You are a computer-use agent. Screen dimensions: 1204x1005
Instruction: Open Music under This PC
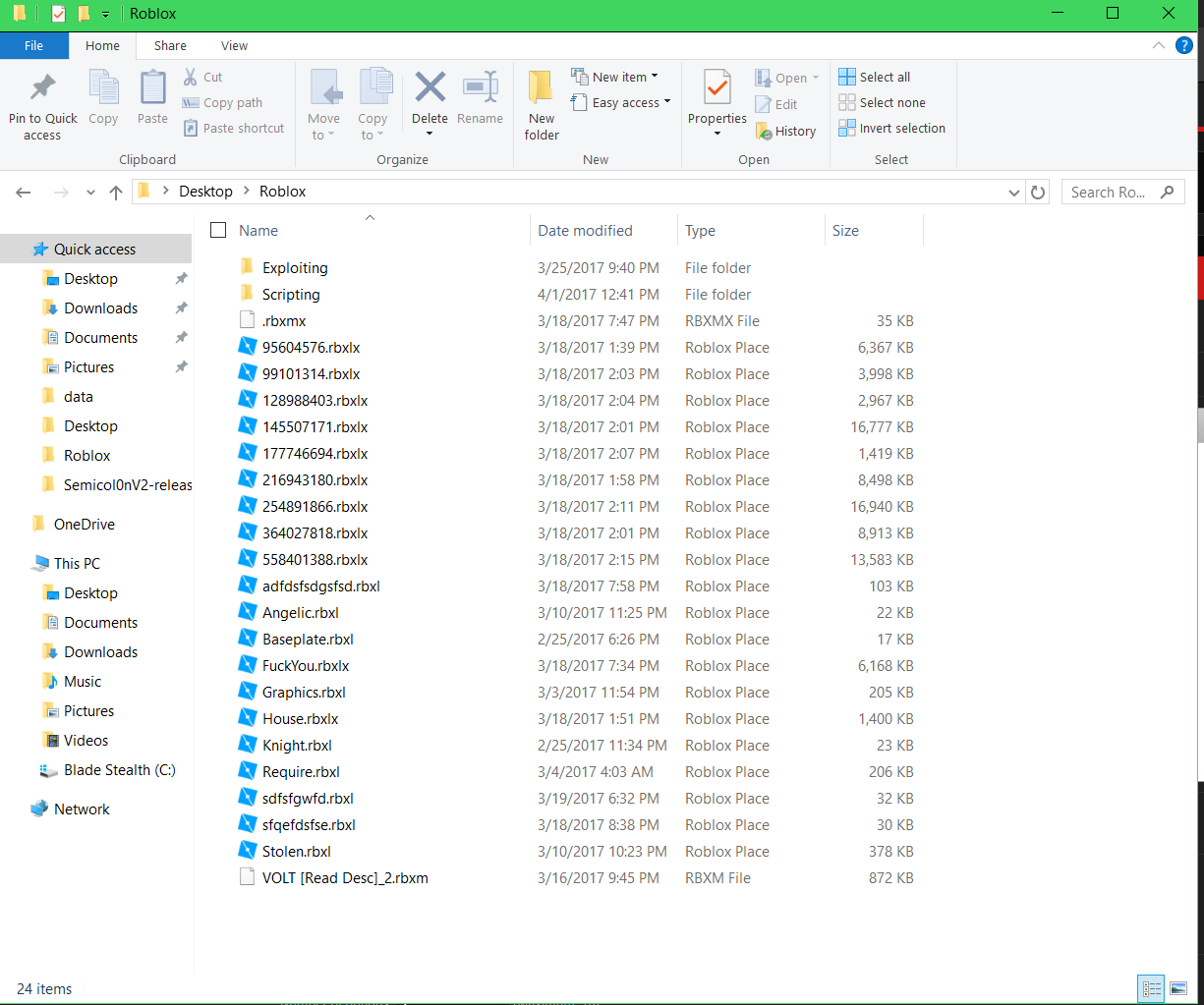[x=83, y=682]
